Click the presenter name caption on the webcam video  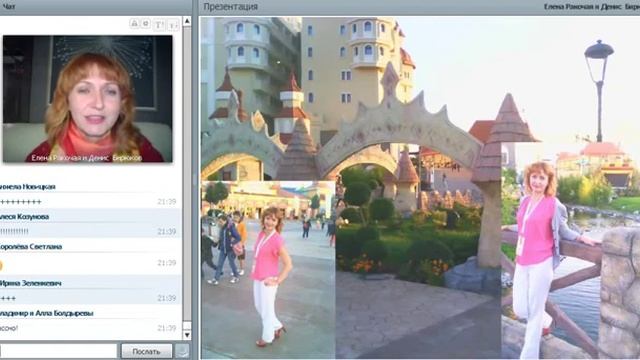(x=87, y=158)
